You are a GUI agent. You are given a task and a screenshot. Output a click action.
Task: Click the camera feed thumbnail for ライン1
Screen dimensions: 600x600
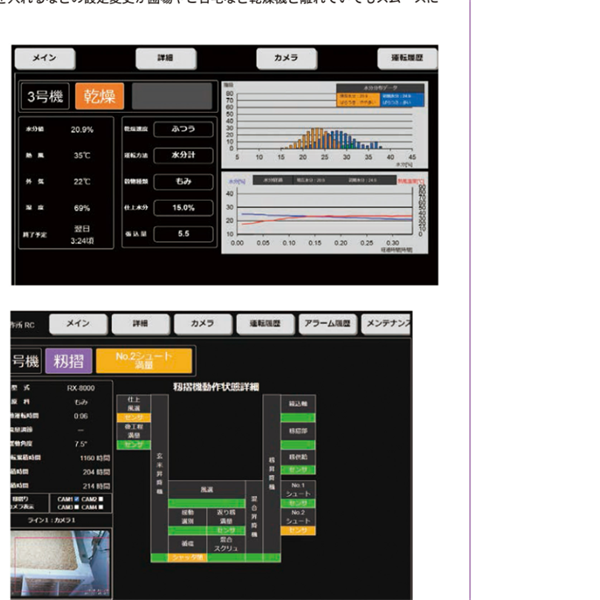60,566
